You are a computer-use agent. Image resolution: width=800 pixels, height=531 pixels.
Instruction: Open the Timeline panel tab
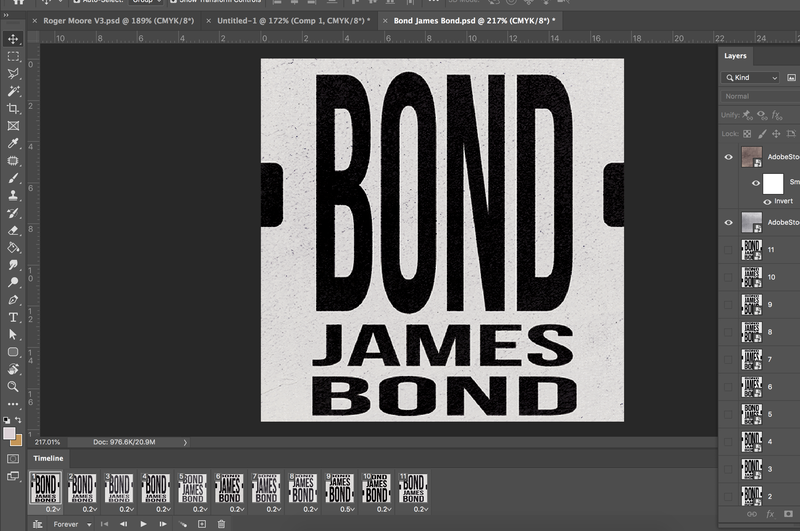tap(48, 458)
